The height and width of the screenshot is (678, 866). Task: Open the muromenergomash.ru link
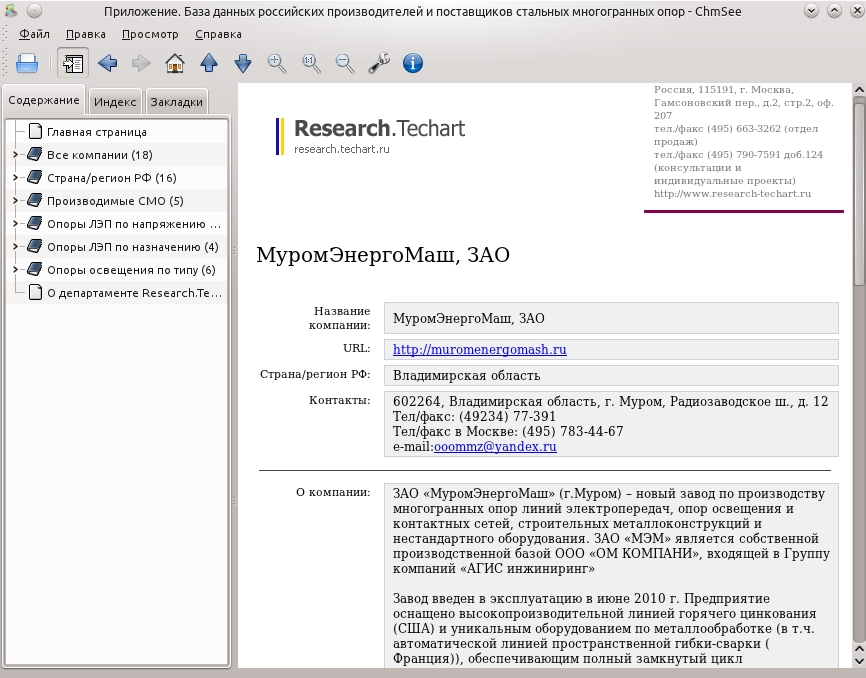[x=479, y=349]
